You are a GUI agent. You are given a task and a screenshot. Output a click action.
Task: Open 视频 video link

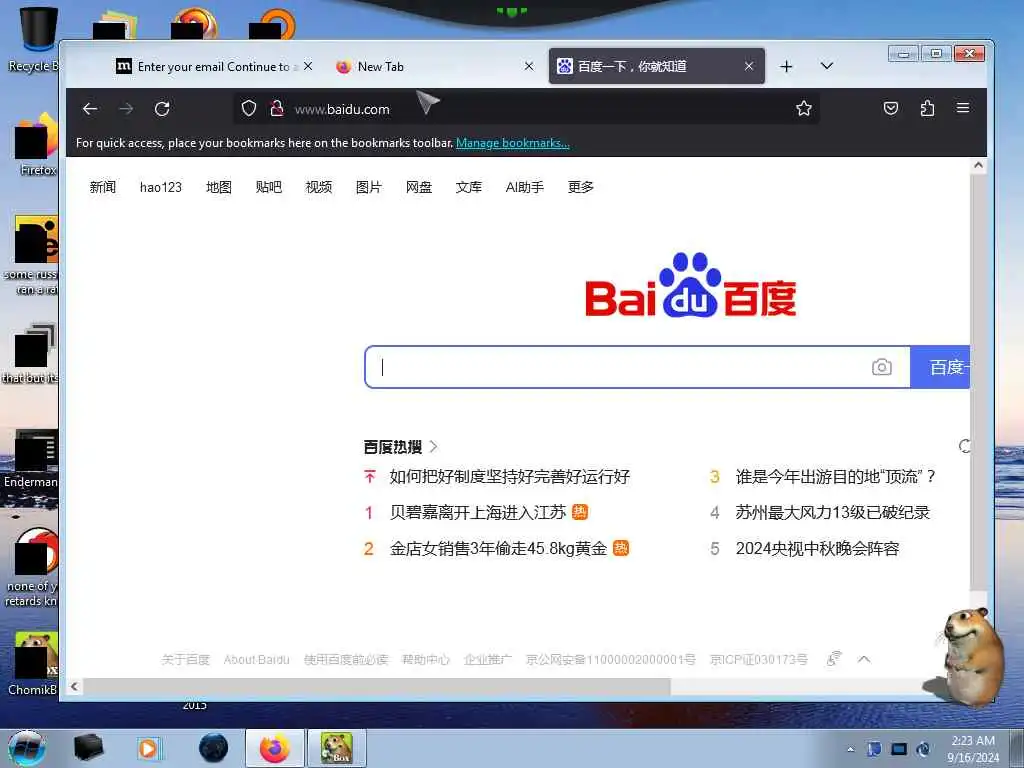pos(319,187)
